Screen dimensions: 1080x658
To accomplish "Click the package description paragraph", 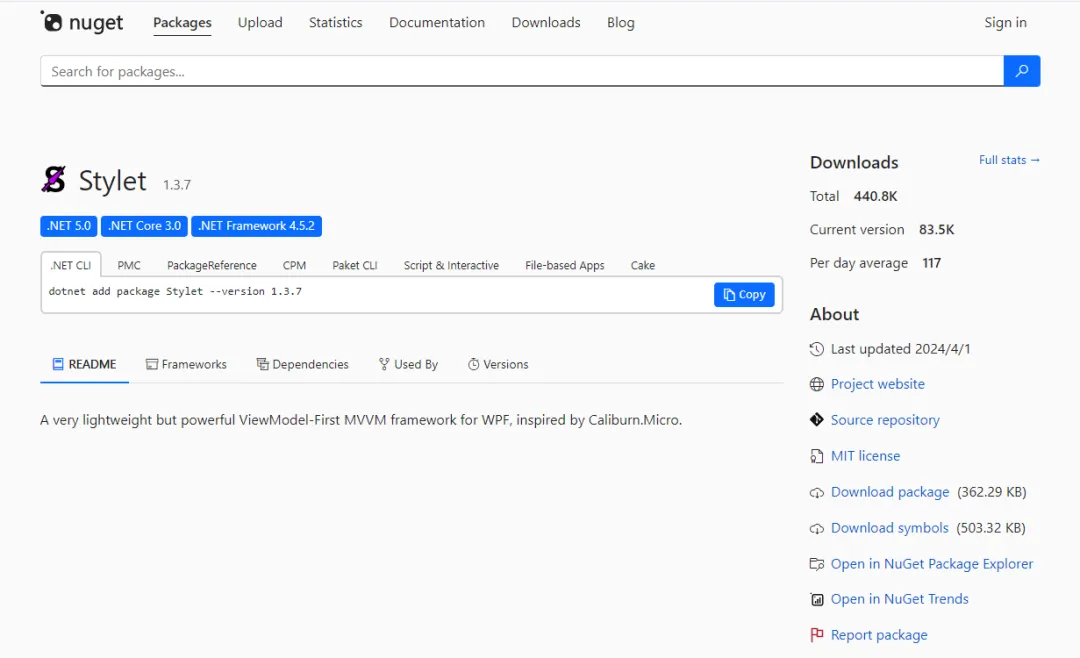I will pyautogui.click(x=361, y=420).
